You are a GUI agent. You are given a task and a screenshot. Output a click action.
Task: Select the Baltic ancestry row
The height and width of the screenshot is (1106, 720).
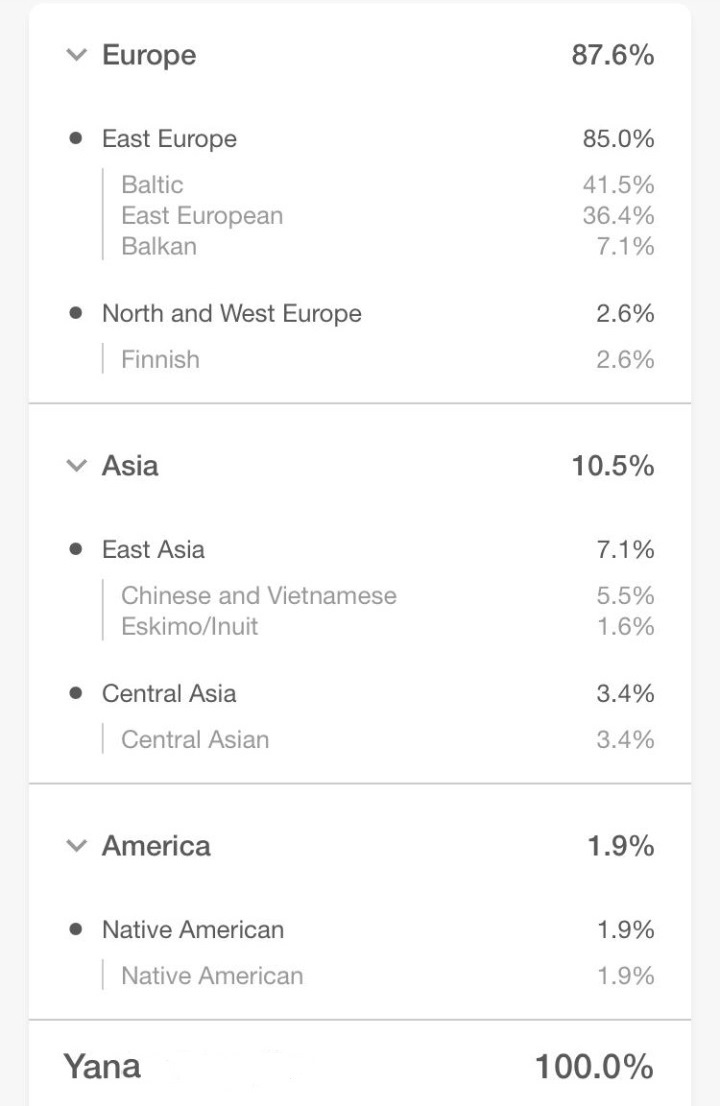tap(152, 185)
